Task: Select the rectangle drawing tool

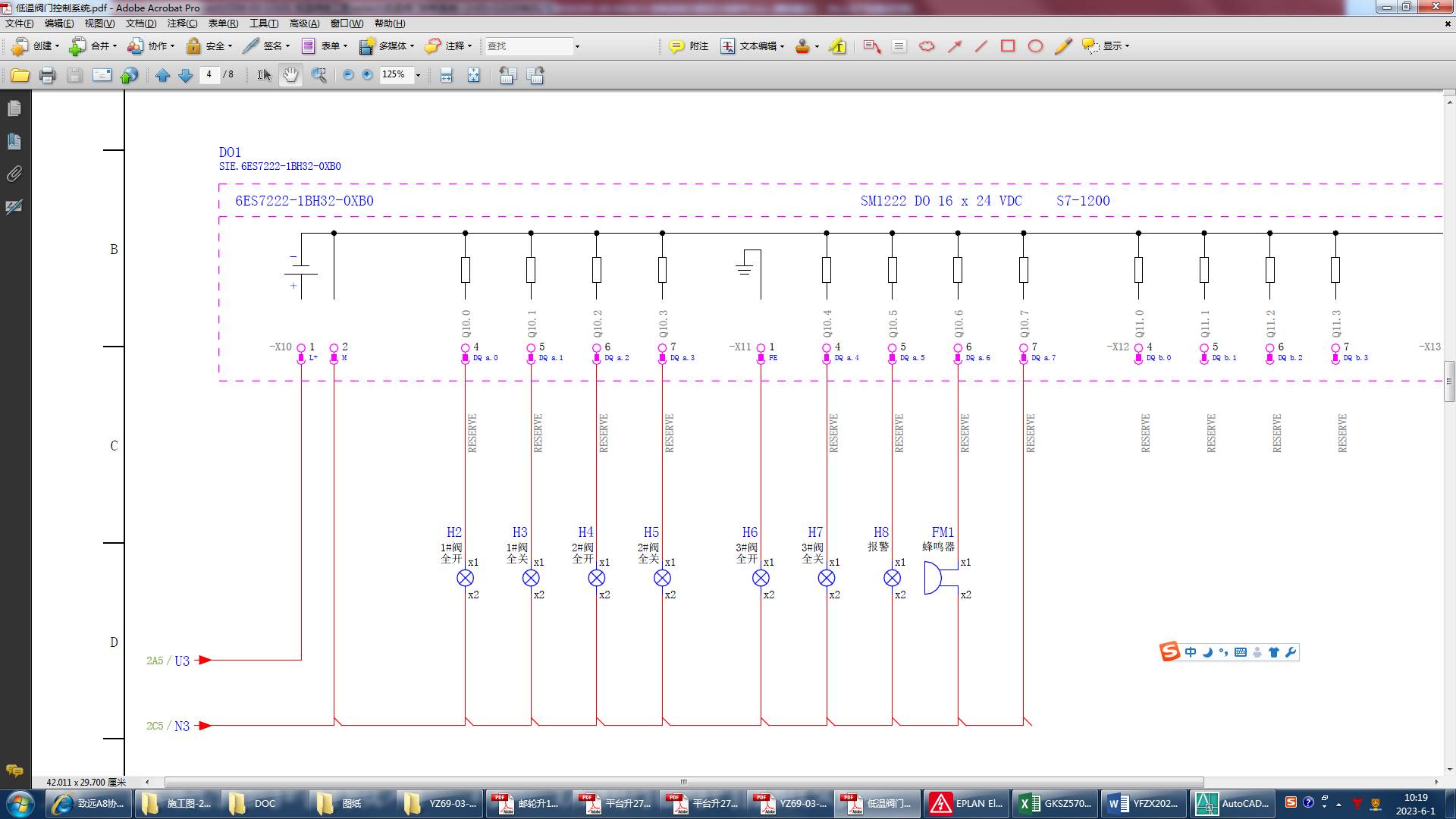Action: (1008, 46)
